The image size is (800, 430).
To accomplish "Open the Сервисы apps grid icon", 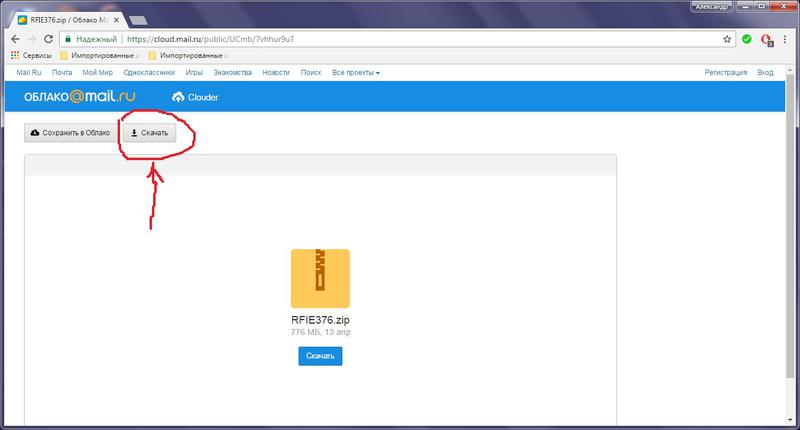I will [x=15, y=55].
